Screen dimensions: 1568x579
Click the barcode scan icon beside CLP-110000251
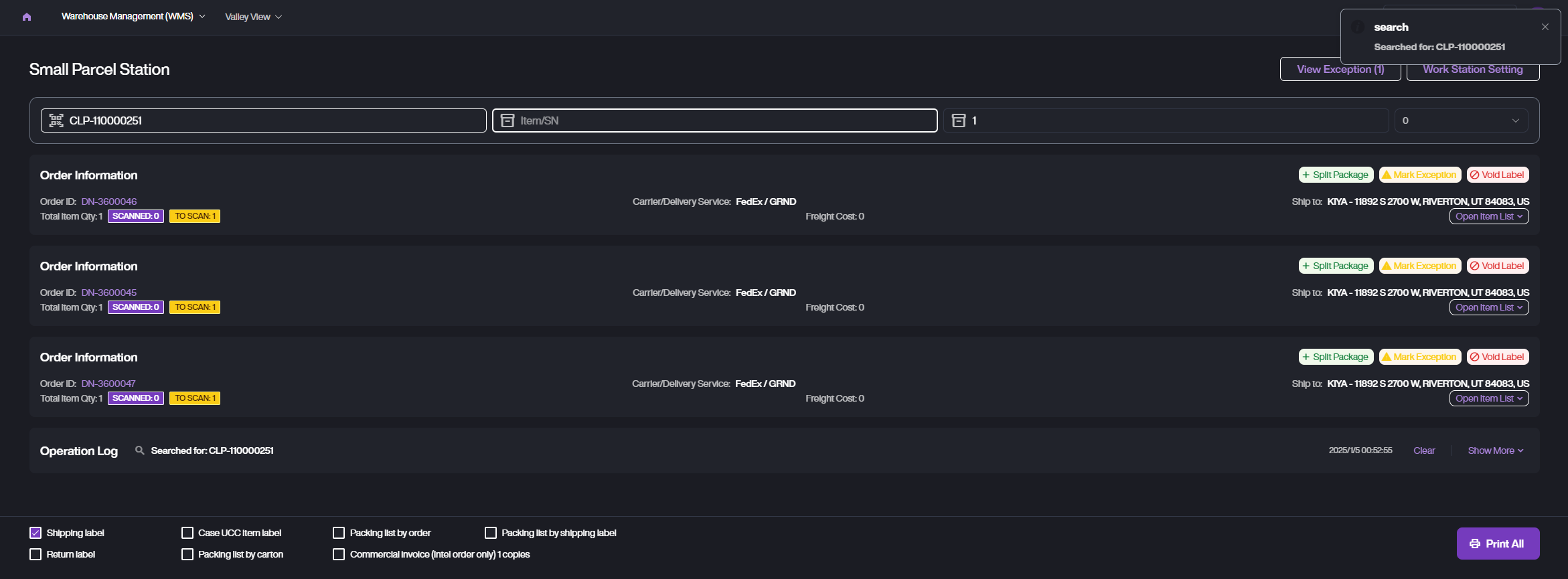click(x=56, y=120)
